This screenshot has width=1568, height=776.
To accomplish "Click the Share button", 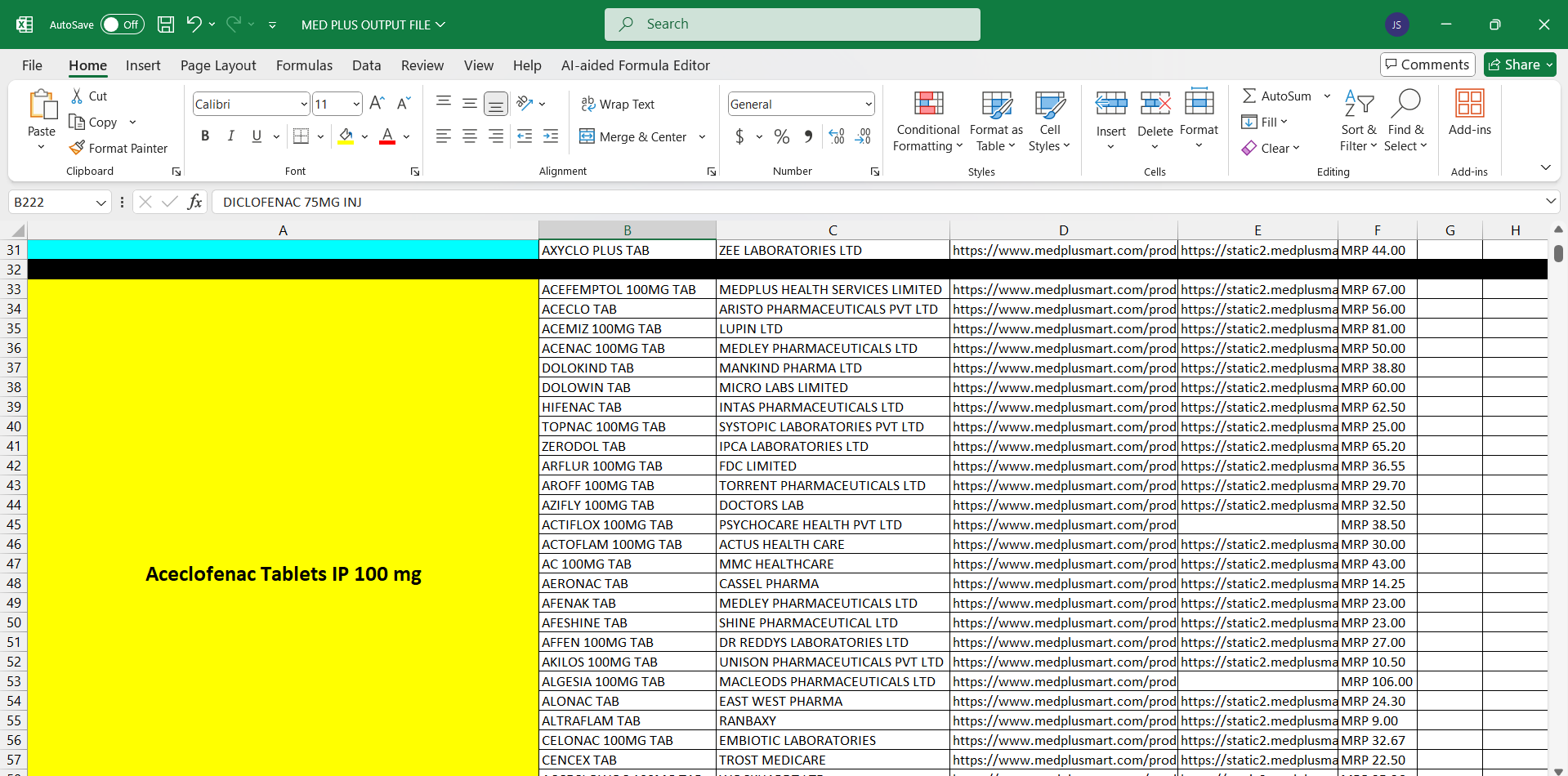I will [x=1520, y=65].
